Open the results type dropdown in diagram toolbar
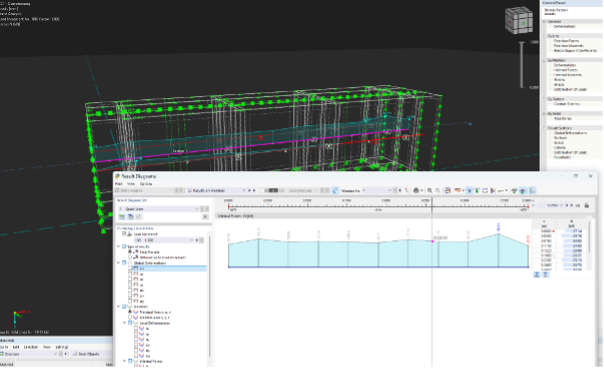 tap(243, 190)
